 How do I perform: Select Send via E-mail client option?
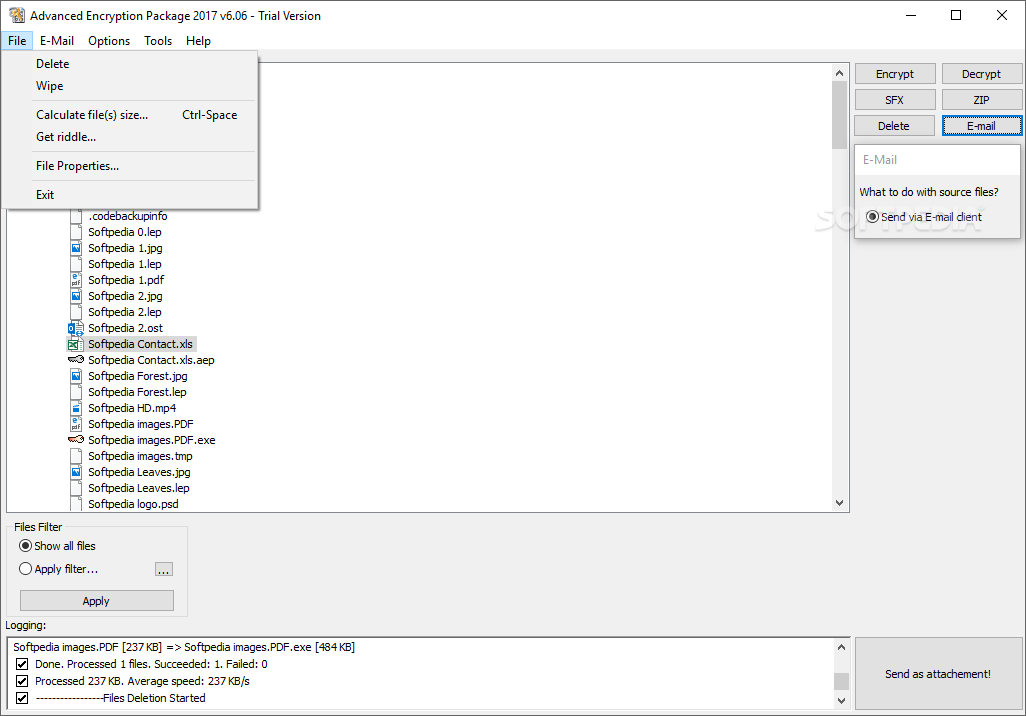click(872, 217)
